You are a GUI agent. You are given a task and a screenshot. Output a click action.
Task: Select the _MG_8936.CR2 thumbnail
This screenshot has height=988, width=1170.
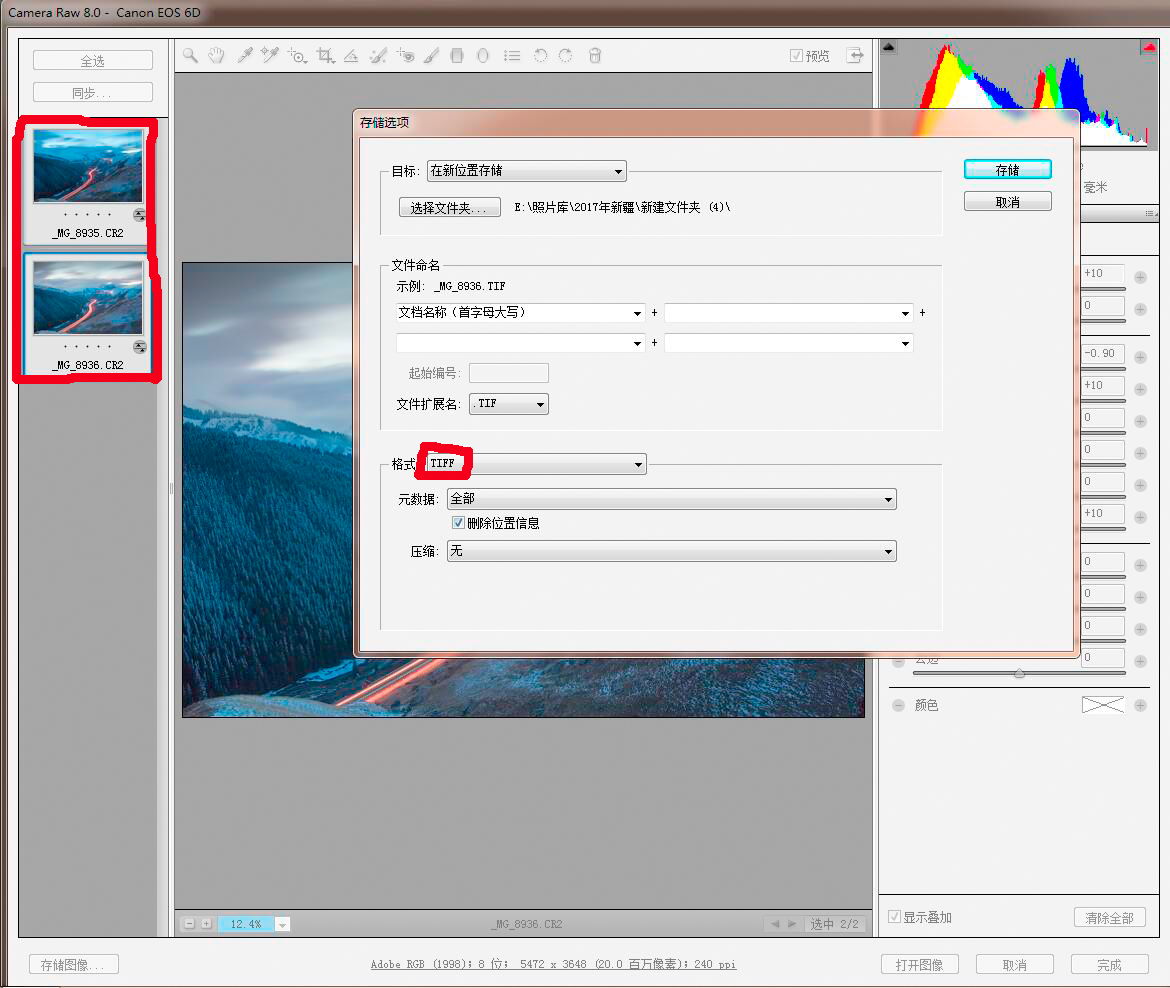click(88, 298)
